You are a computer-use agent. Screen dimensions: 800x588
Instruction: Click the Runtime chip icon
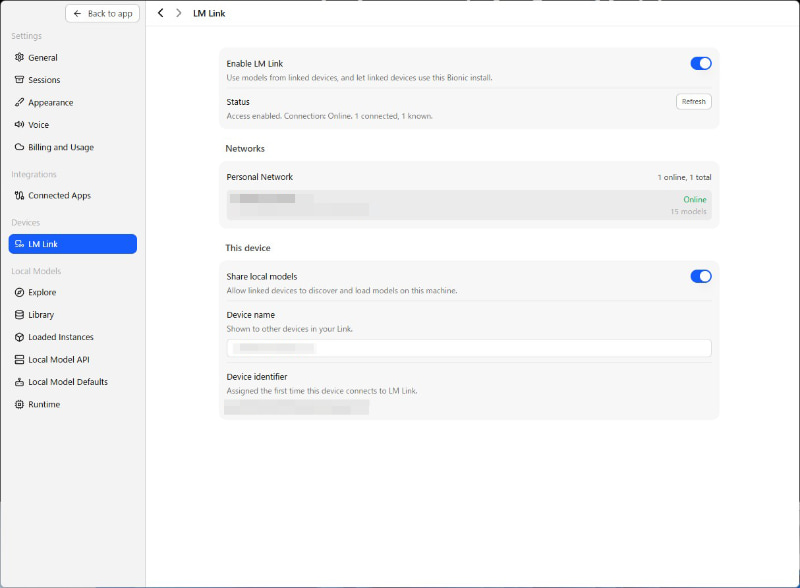point(19,404)
